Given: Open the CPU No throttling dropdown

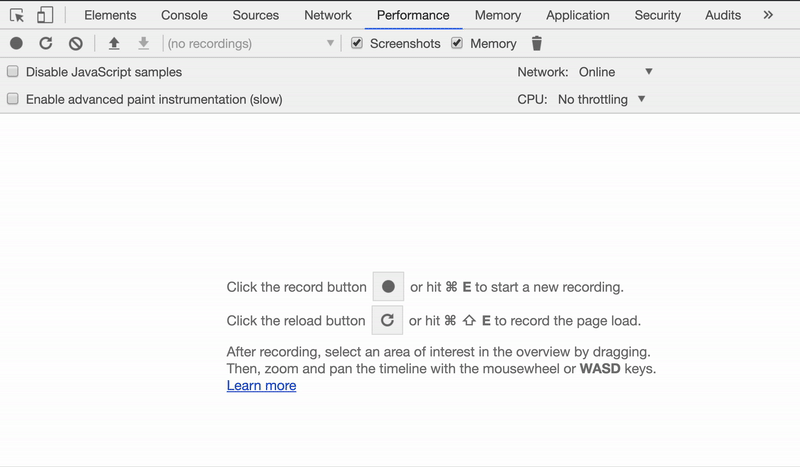Looking at the screenshot, I should (x=602, y=99).
